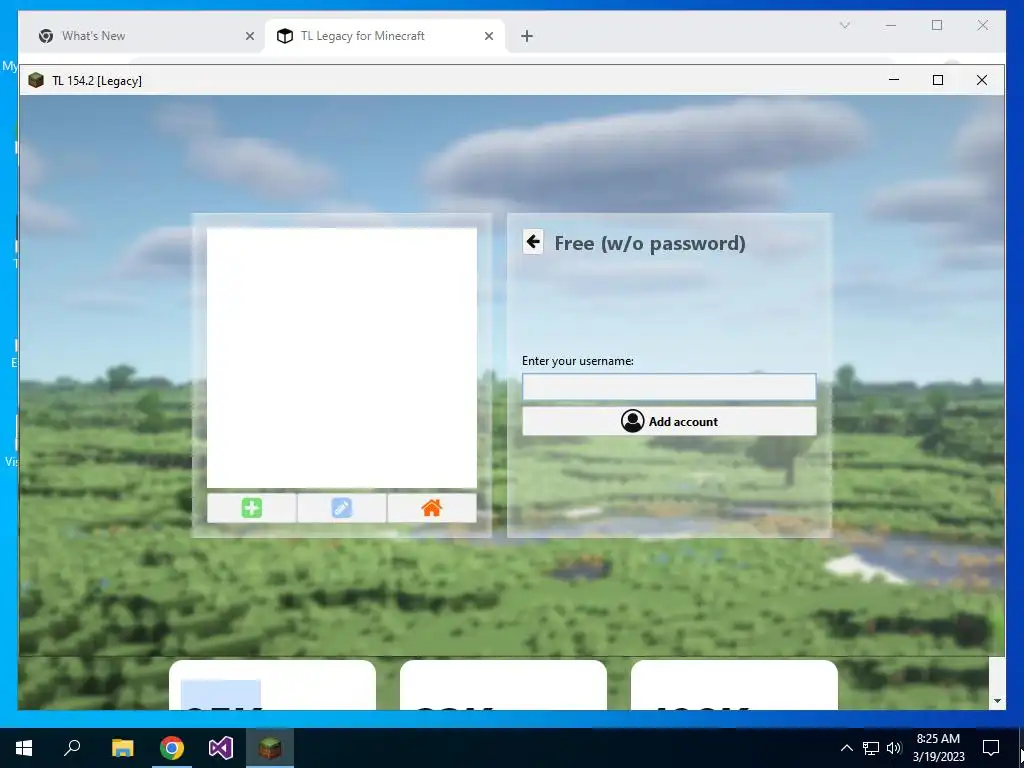This screenshot has height=768, width=1024.
Task: Open taskbar search magnifier
Action: tap(72, 748)
